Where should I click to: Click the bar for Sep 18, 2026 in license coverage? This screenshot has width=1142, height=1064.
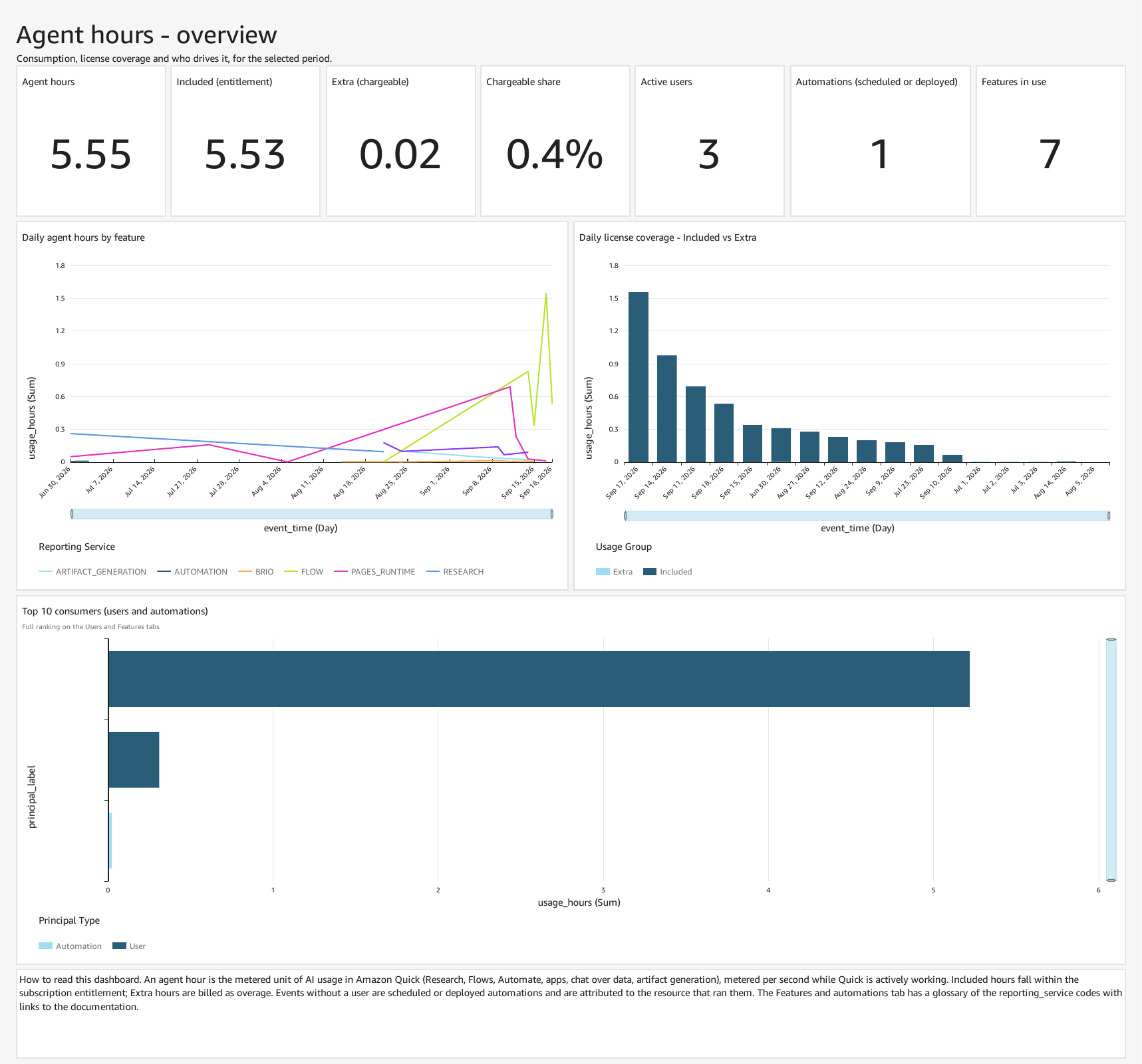coord(724,433)
